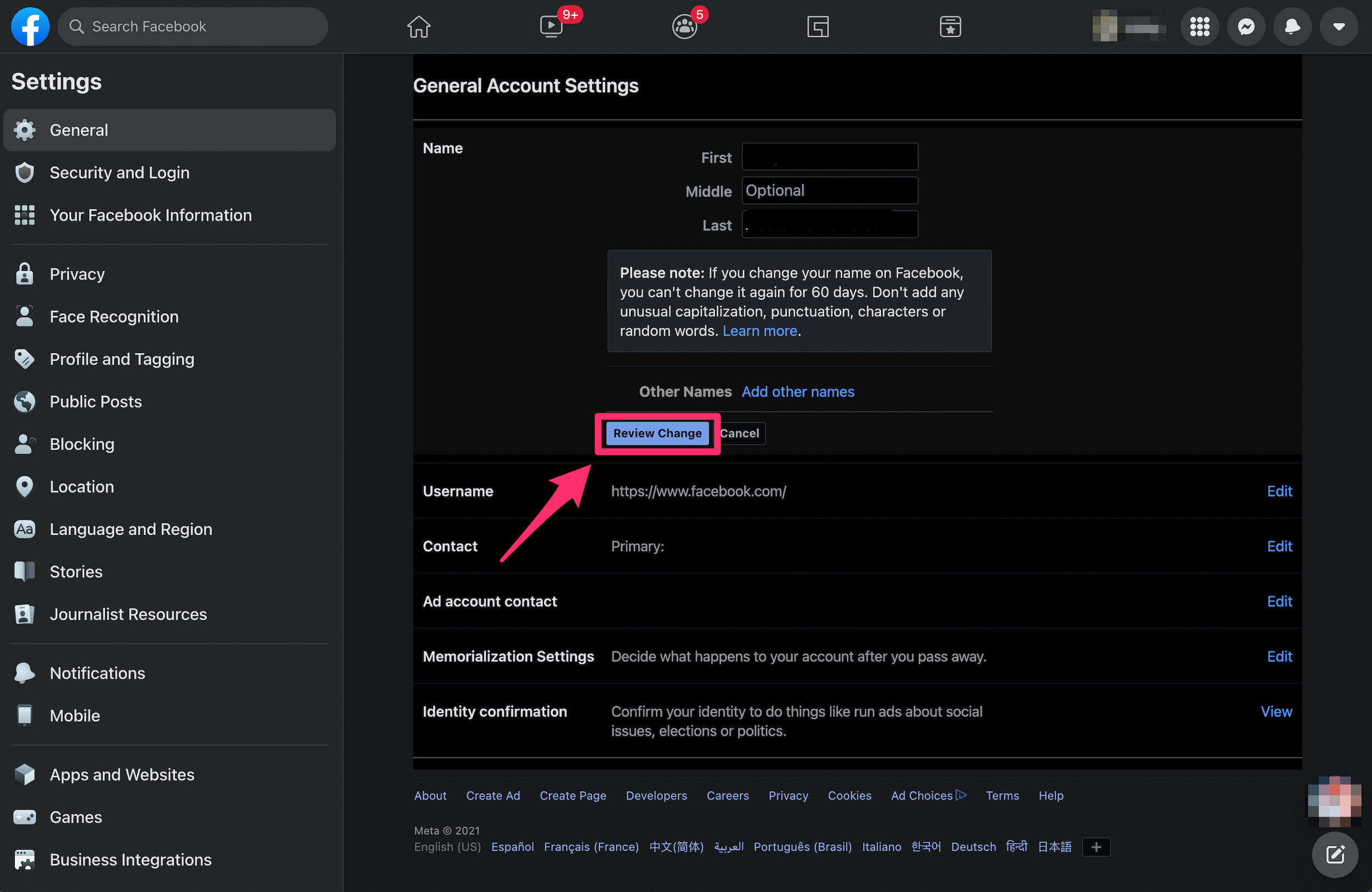Edit Memorialization Settings

(x=1279, y=656)
